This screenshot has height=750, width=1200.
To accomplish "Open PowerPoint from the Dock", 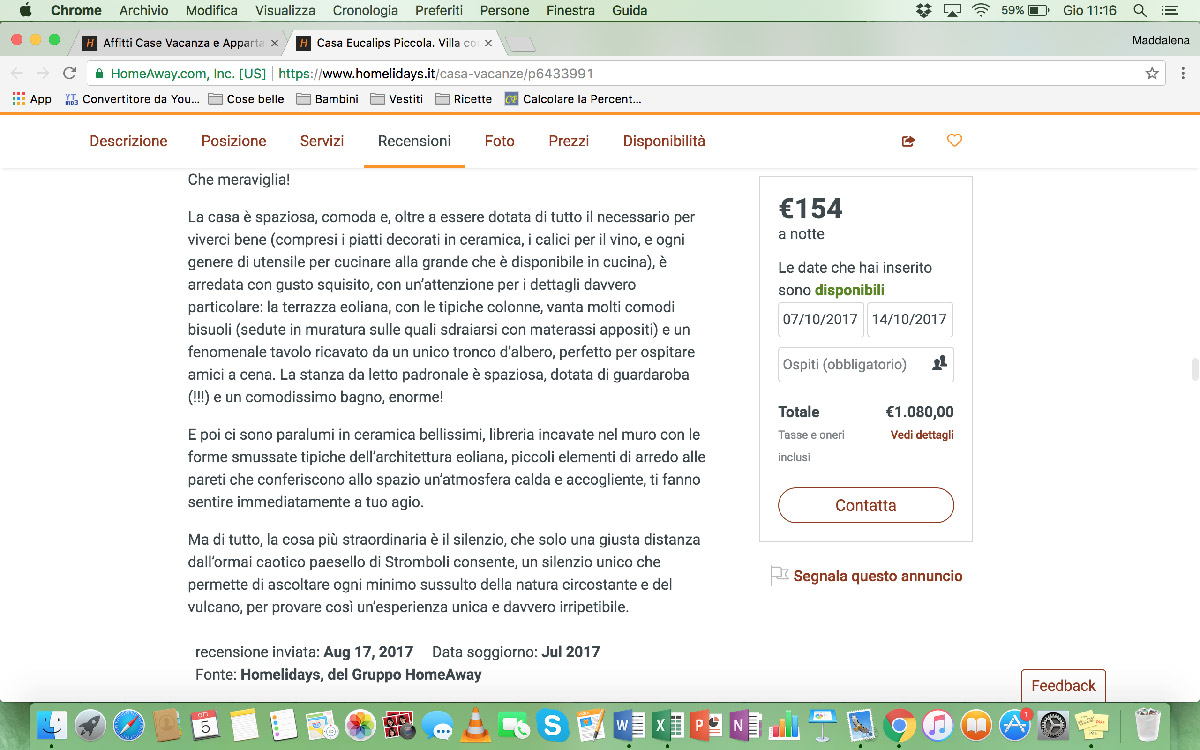I will [706, 724].
